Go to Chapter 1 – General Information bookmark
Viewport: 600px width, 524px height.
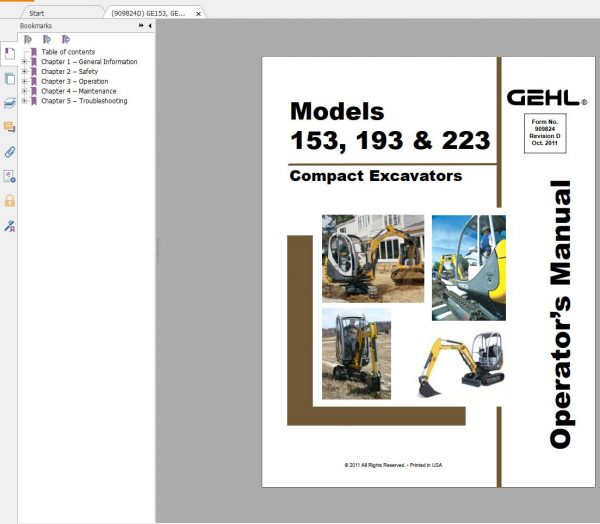point(89,62)
